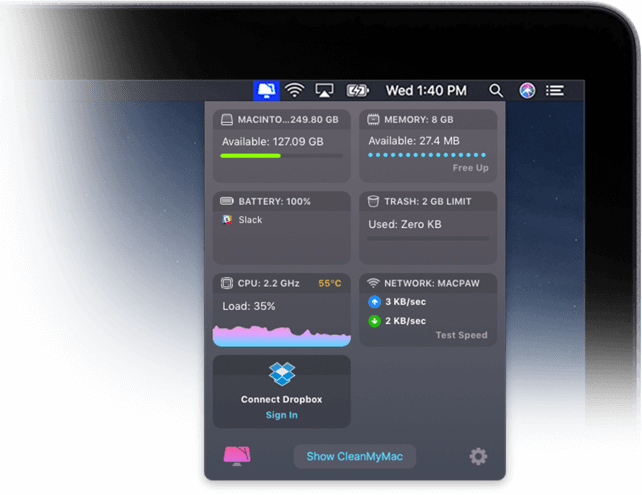This screenshot has width=642, height=495.
Task: Click the 55°C temperature reading
Action: [x=330, y=283]
